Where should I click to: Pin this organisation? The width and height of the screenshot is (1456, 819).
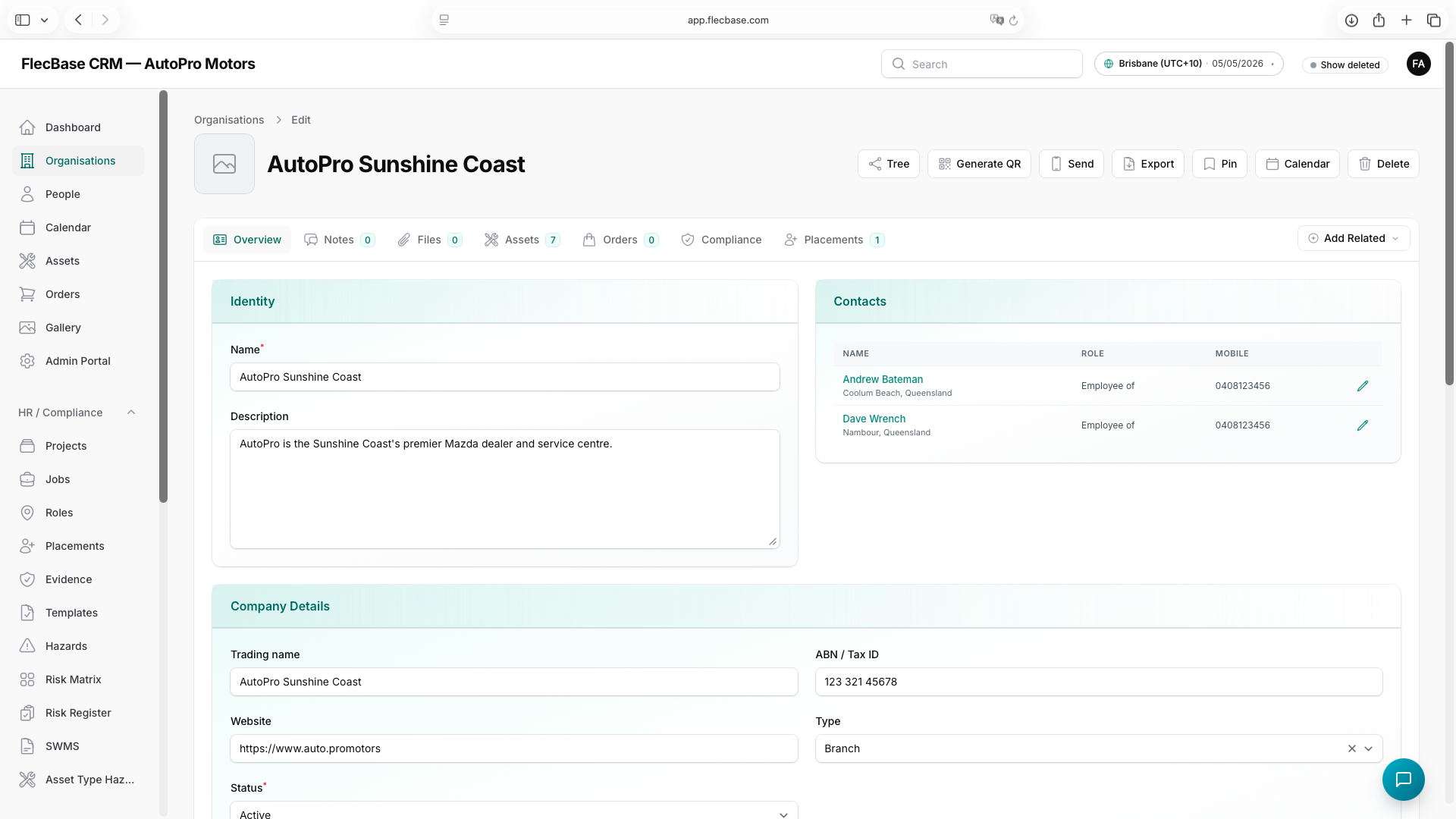point(1219,164)
